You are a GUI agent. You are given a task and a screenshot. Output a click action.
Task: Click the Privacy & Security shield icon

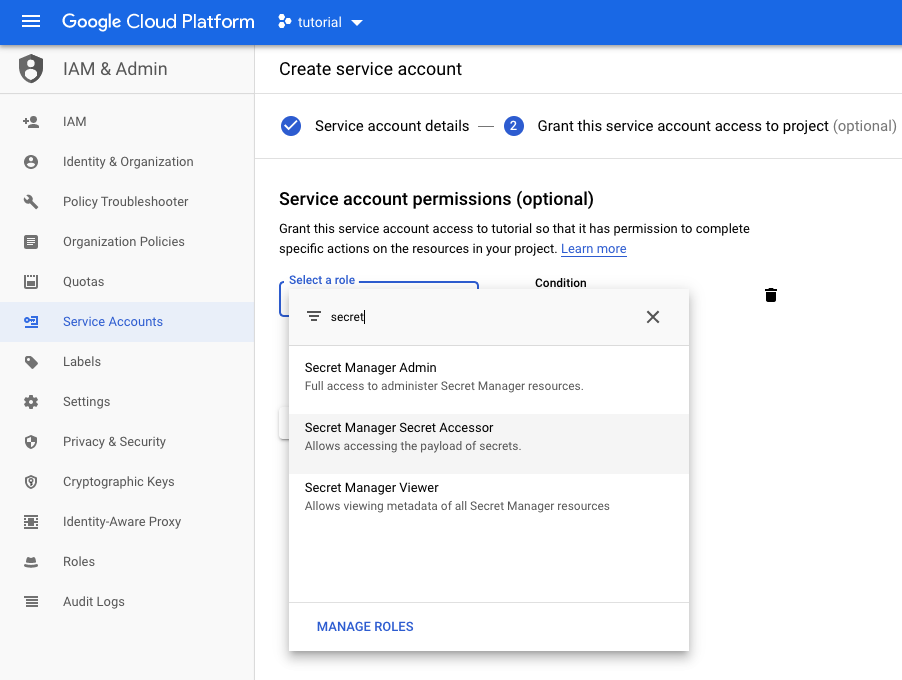pyautogui.click(x=31, y=442)
